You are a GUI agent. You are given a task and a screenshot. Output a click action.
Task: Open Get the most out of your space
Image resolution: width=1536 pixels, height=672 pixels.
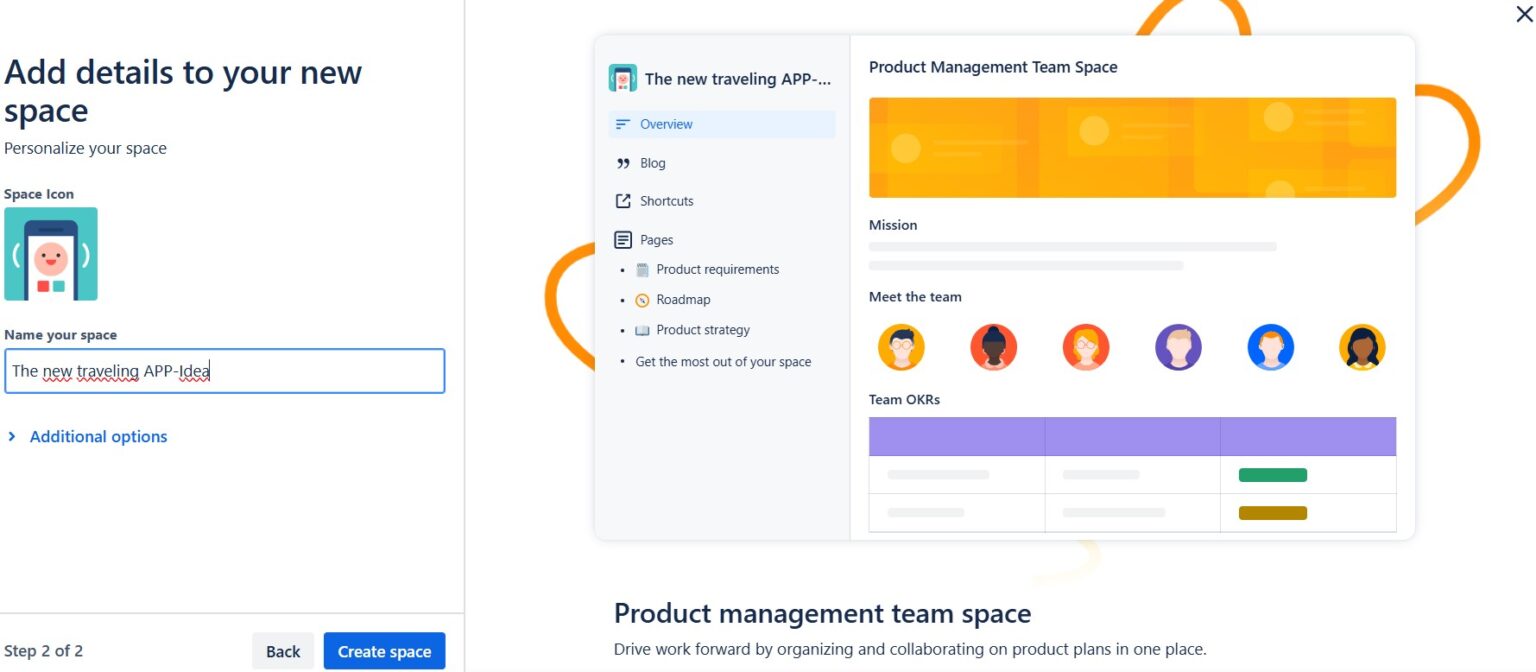723,362
